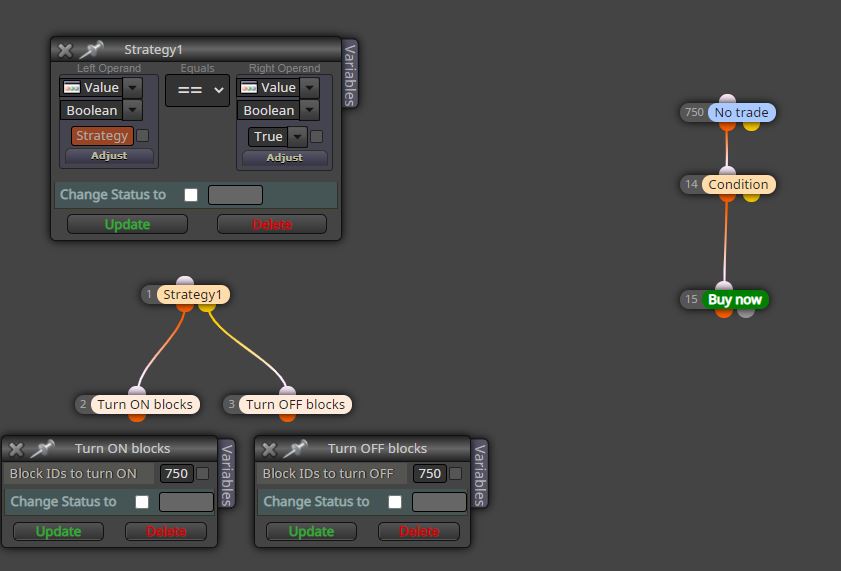Image resolution: width=841 pixels, height=571 pixels.
Task: Close the Turn ON blocks panel
Action: [x=16, y=449]
